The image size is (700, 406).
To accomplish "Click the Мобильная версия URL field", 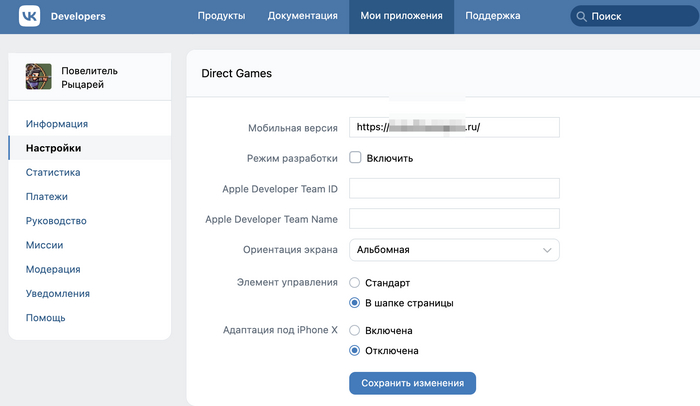I will [454, 128].
